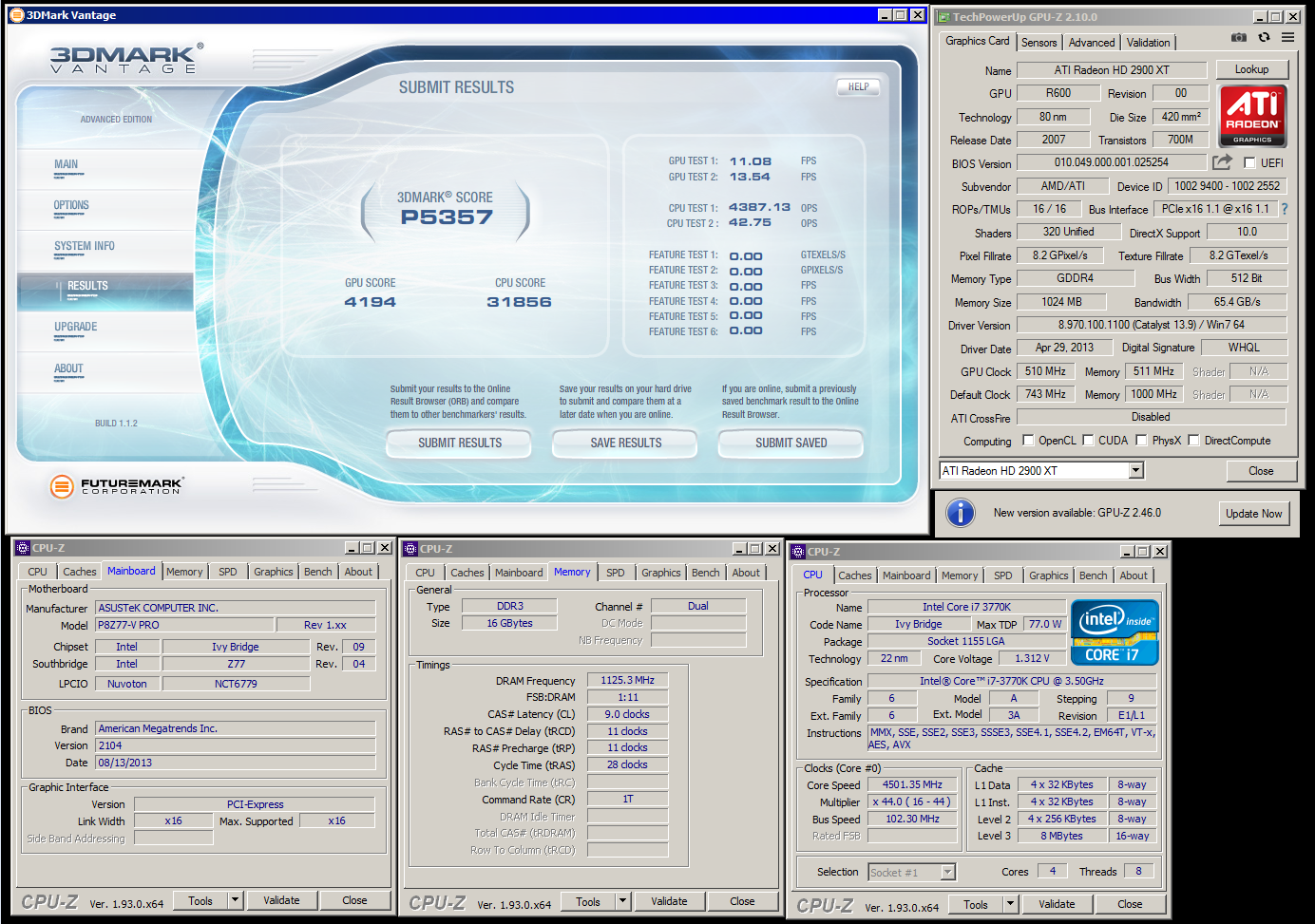This screenshot has width=1315, height=924.
Task: Open the Graphics tab in the CPU-Z Memory window
Action: (660, 573)
